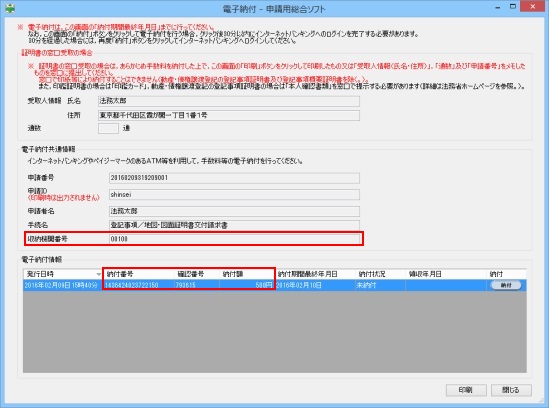Screen dimensions: 549x408
Task: Click the 住所 address field
Action: [229, 115]
